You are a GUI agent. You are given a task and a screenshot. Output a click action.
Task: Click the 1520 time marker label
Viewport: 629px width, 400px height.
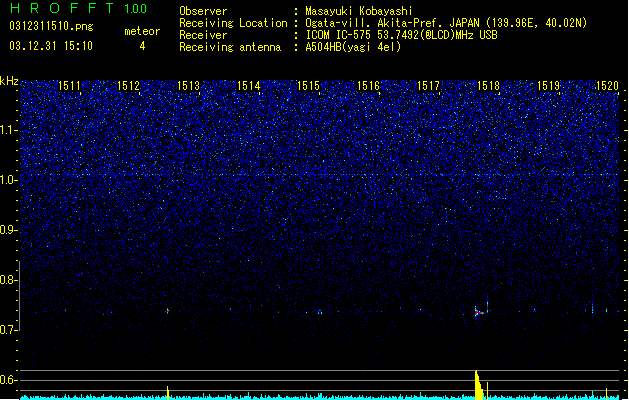click(x=607, y=86)
